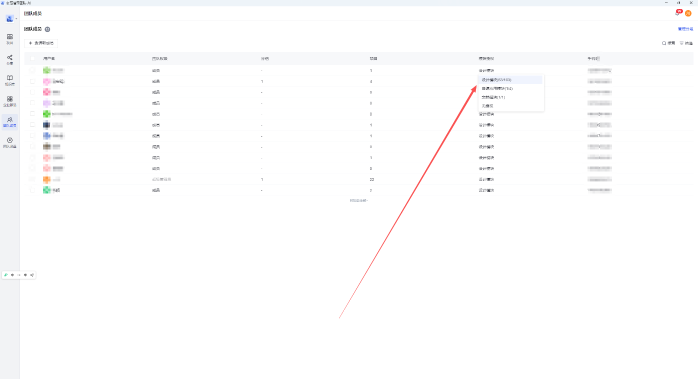This screenshot has width=698, height=379.
Task: Choose the highlighted option in seat dropdown
Action: click(x=511, y=80)
